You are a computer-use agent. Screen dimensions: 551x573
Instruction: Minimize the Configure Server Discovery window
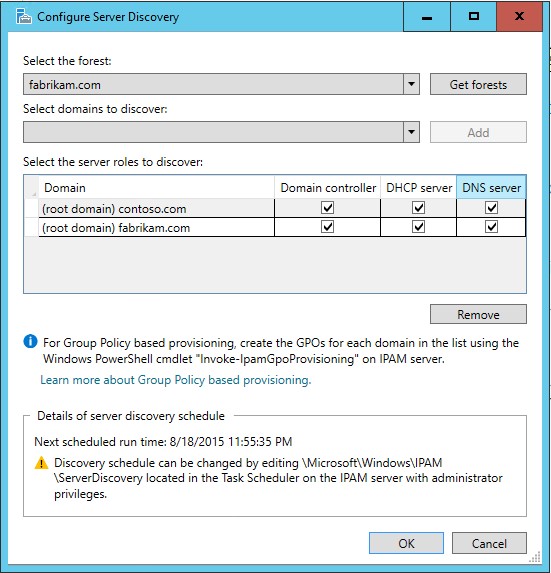427,17
